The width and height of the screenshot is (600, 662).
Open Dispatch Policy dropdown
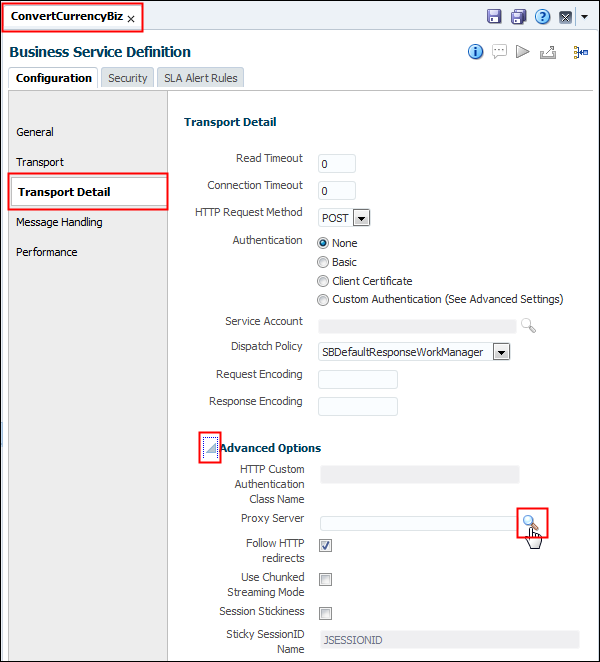[501, 351]
